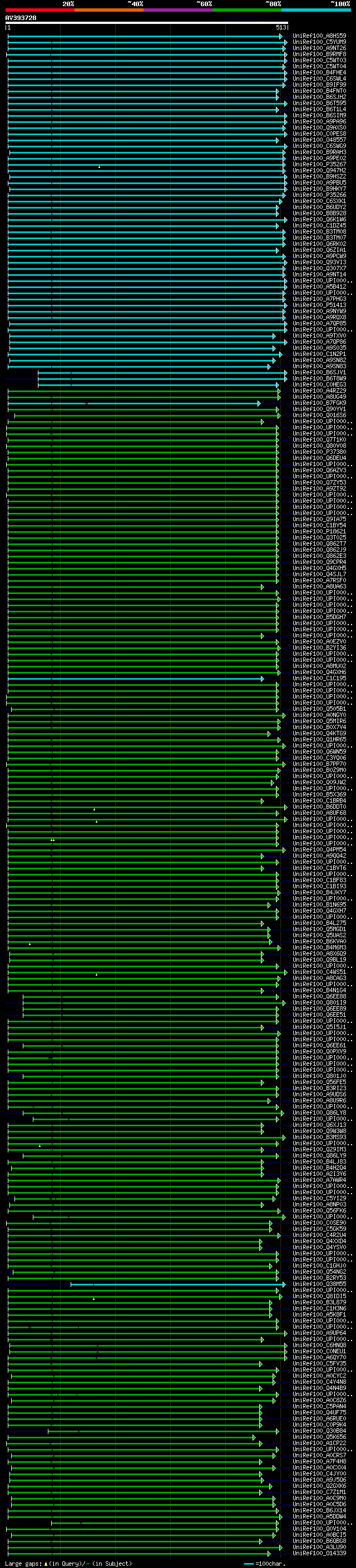Select hit label UniRef100_Q7T1K0
Viewport: 356px width, 1568px height.
click(319, 439)
